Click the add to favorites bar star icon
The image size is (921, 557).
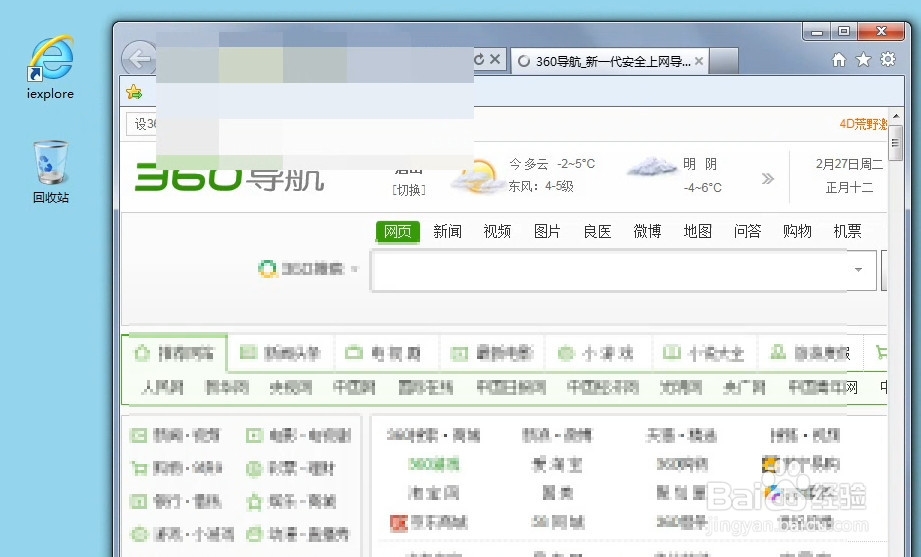pos(134,92)
